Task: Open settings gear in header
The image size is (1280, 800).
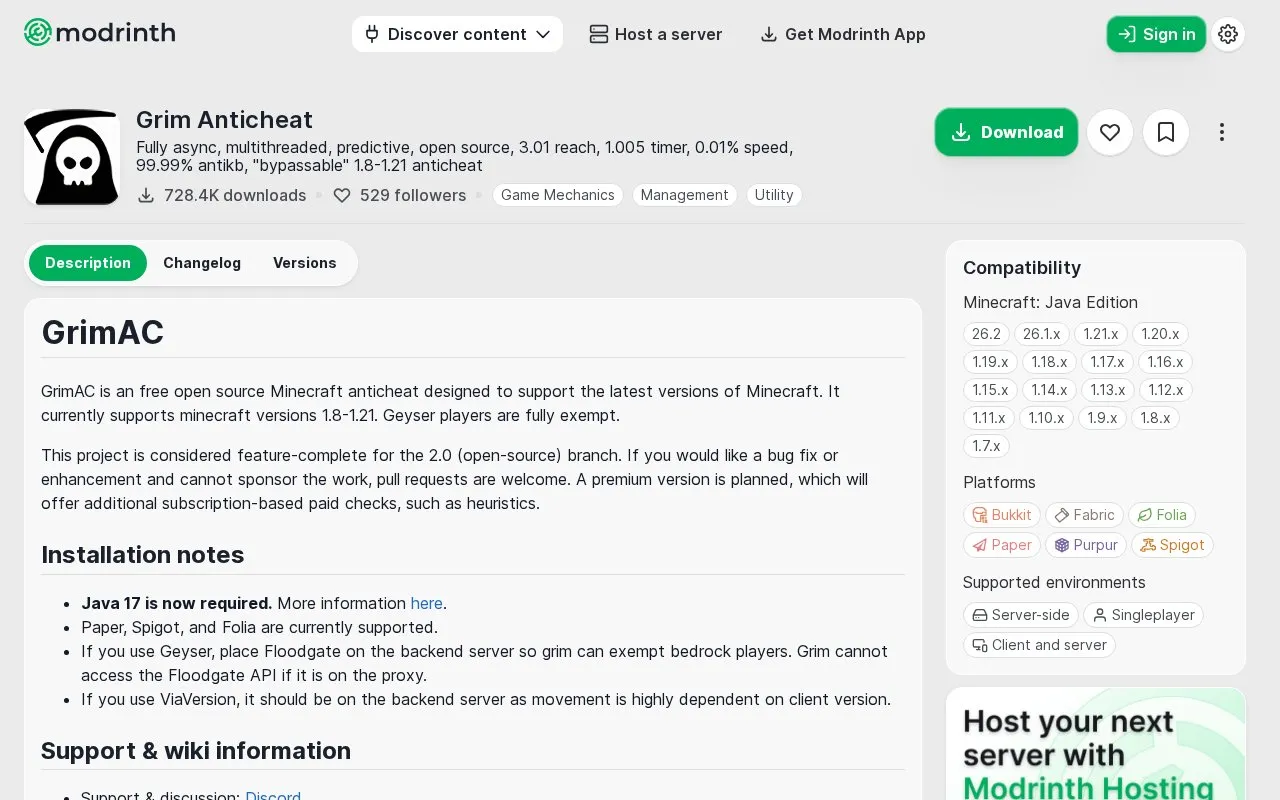Action: tap(1228, 34)
